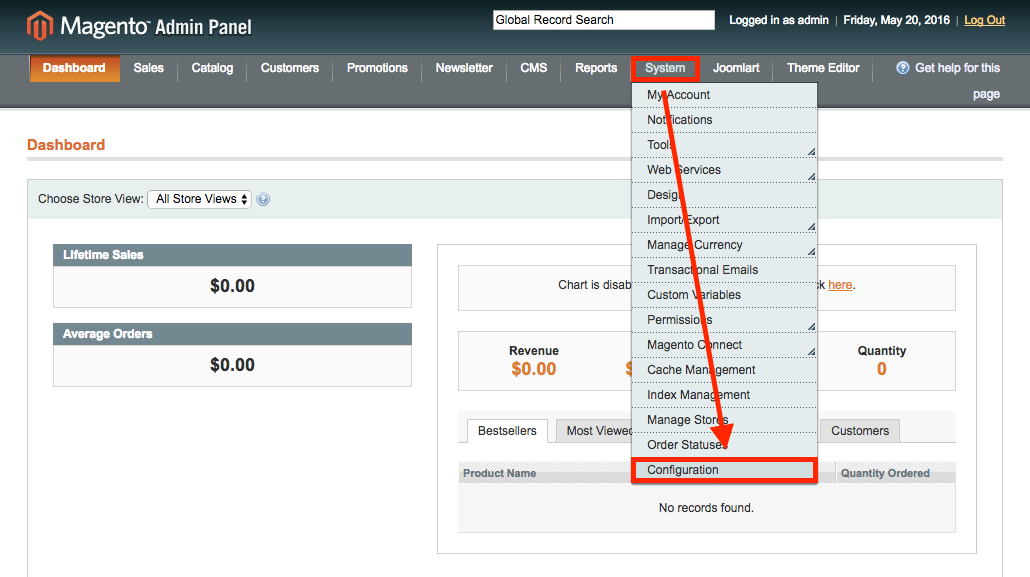Screen dimensions: 1030x577
Task: Open the Dashboard menu
Action: [x=74, y=68]
